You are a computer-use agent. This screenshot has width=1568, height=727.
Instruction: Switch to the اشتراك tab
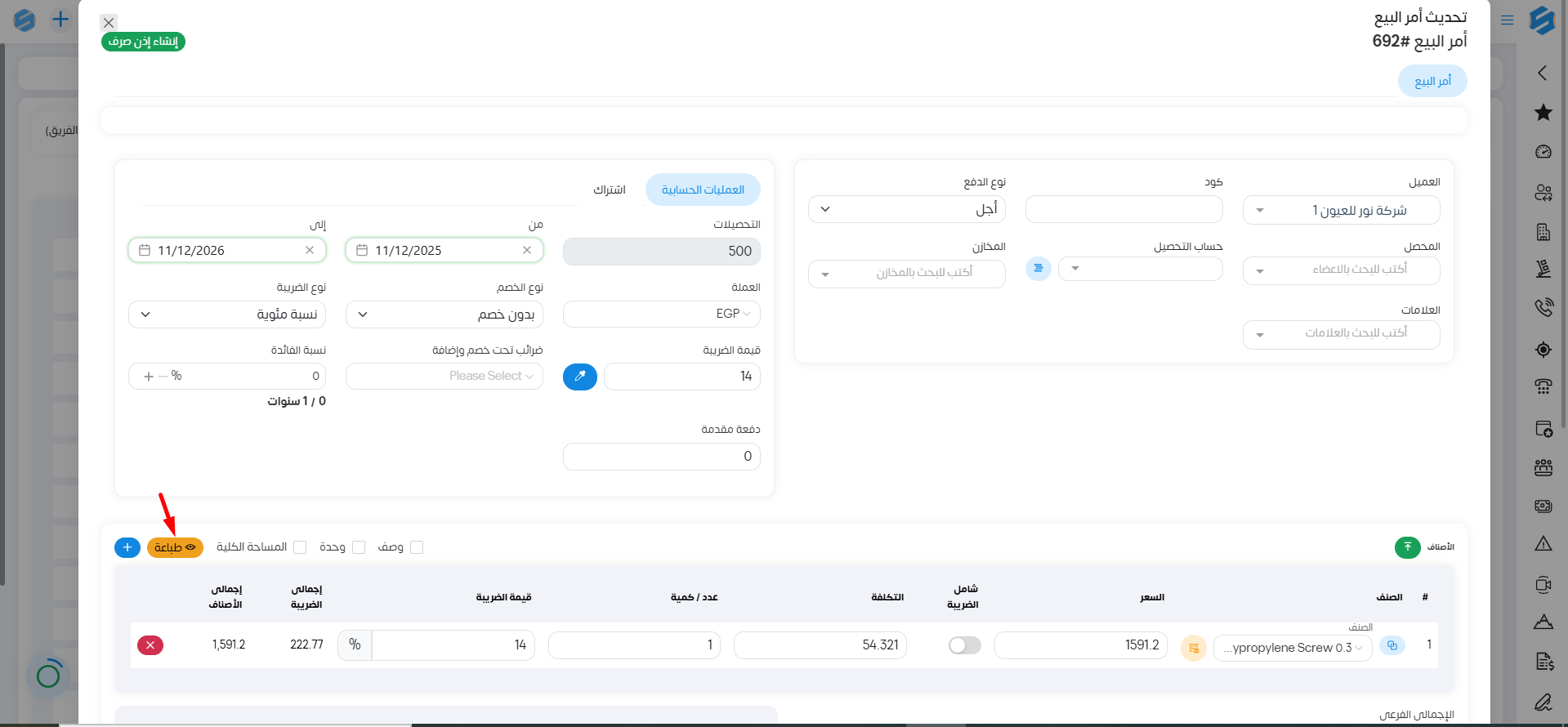609,190
